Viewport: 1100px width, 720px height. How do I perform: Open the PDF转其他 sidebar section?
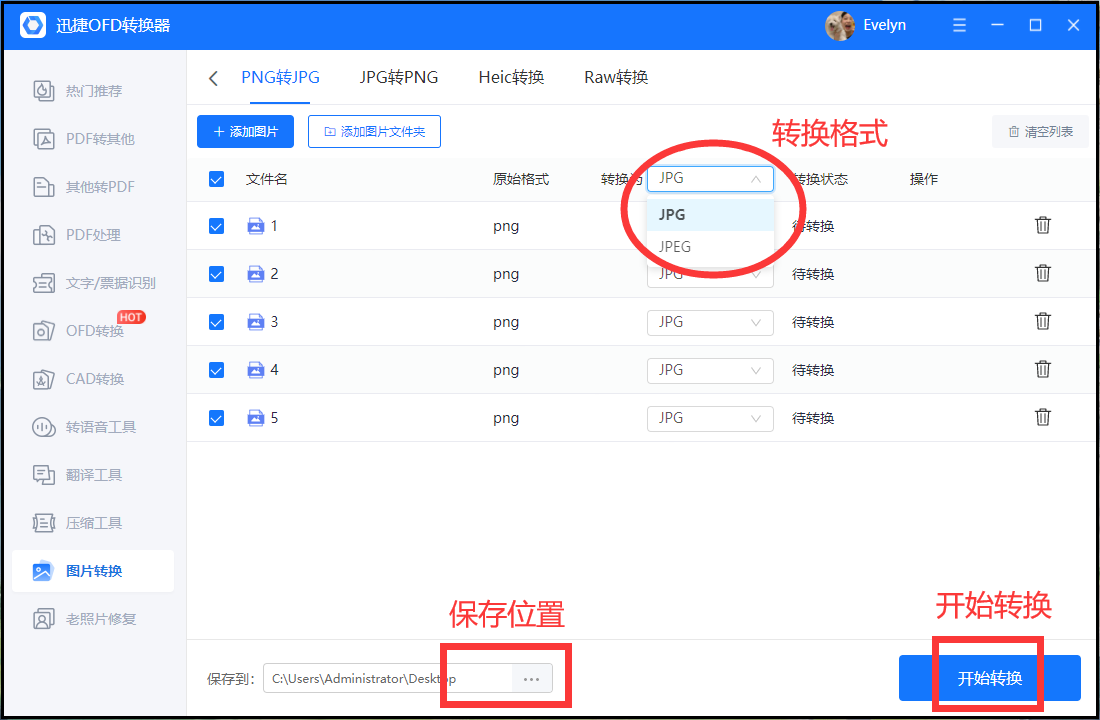tap(93, 139)
